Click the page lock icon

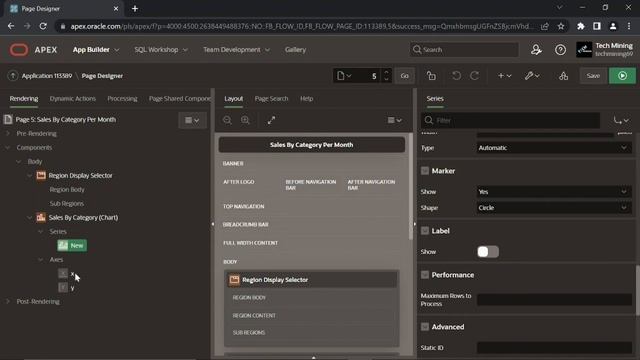pyautogui.click(x=431, y=76)
